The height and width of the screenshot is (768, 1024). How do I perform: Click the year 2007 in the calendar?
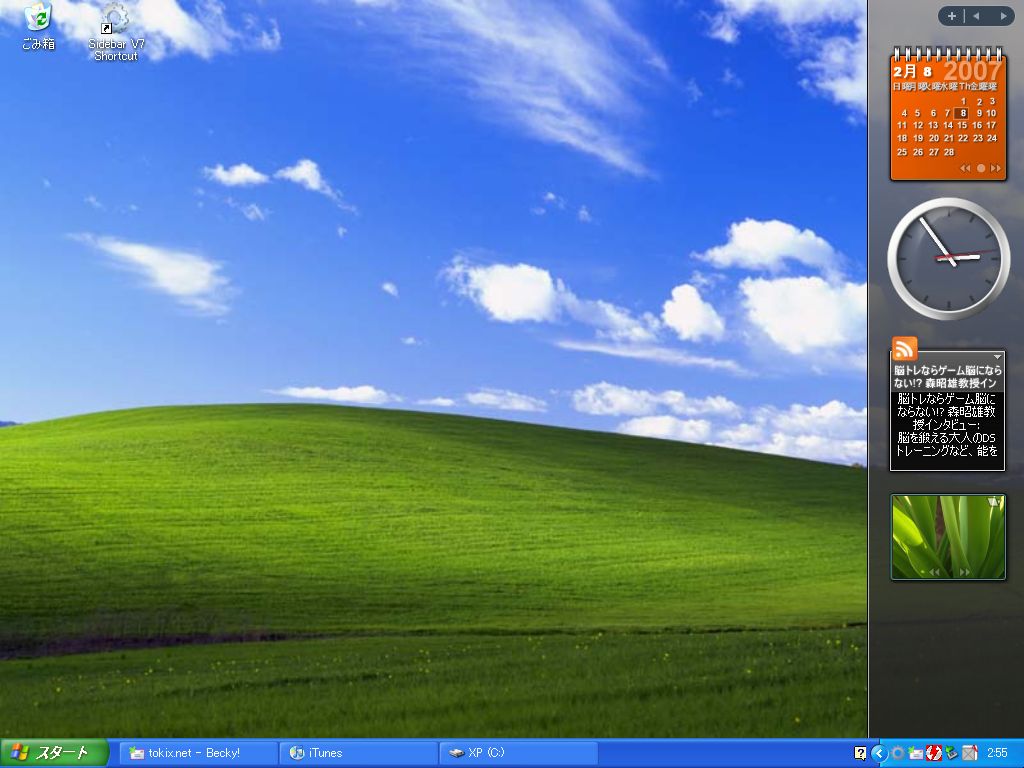pos(972,71)
